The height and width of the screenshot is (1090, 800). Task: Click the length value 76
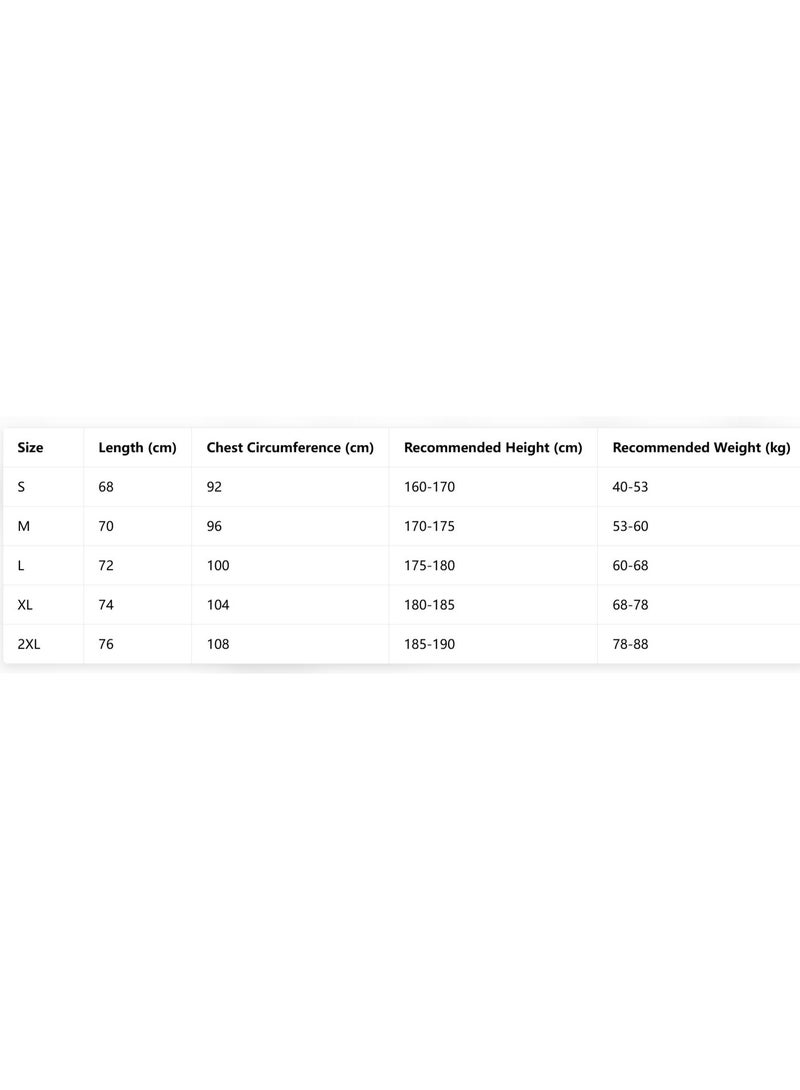click(106, 644)
